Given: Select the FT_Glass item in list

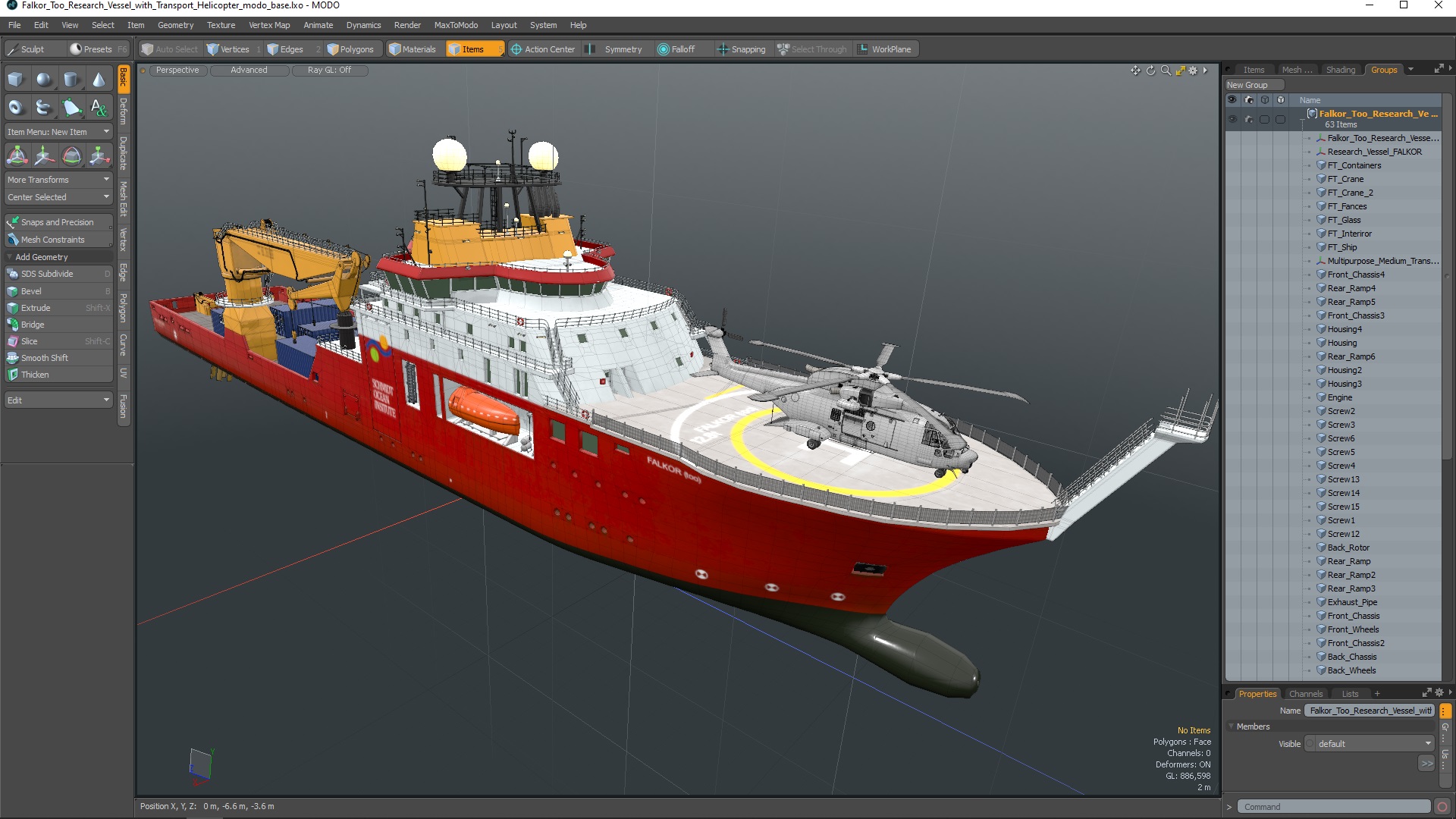Looking at the screenshot, I should pyautogui.click(x=1344, y=220).
